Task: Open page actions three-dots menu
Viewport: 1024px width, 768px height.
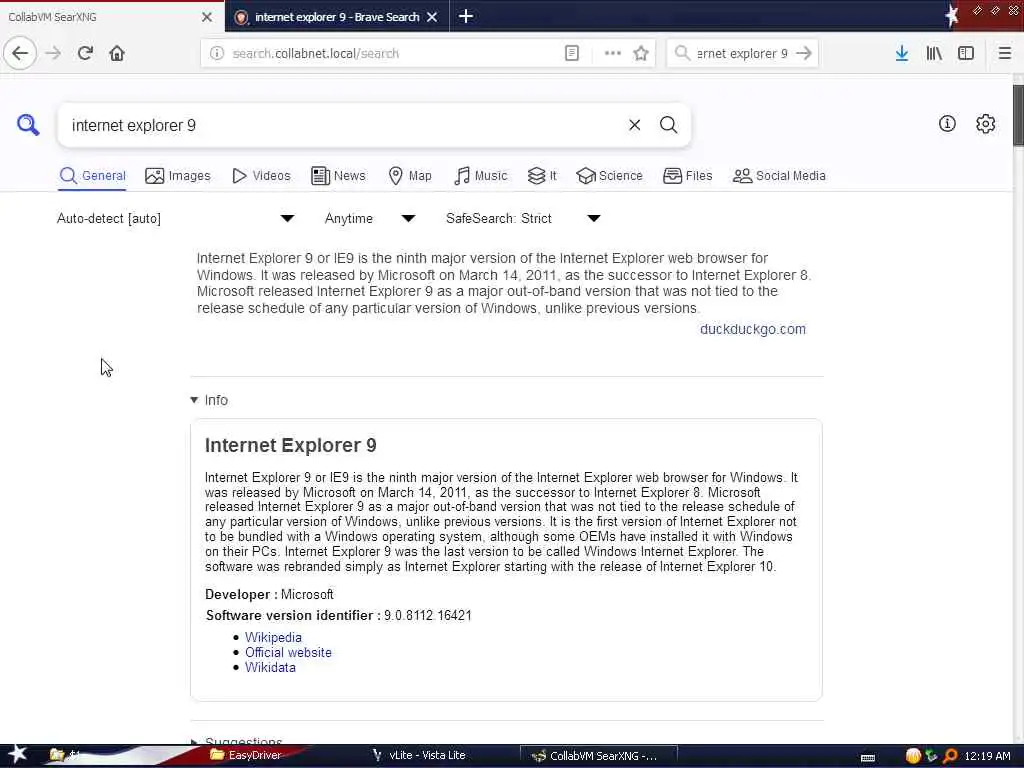Action: [x=613, y=53]
